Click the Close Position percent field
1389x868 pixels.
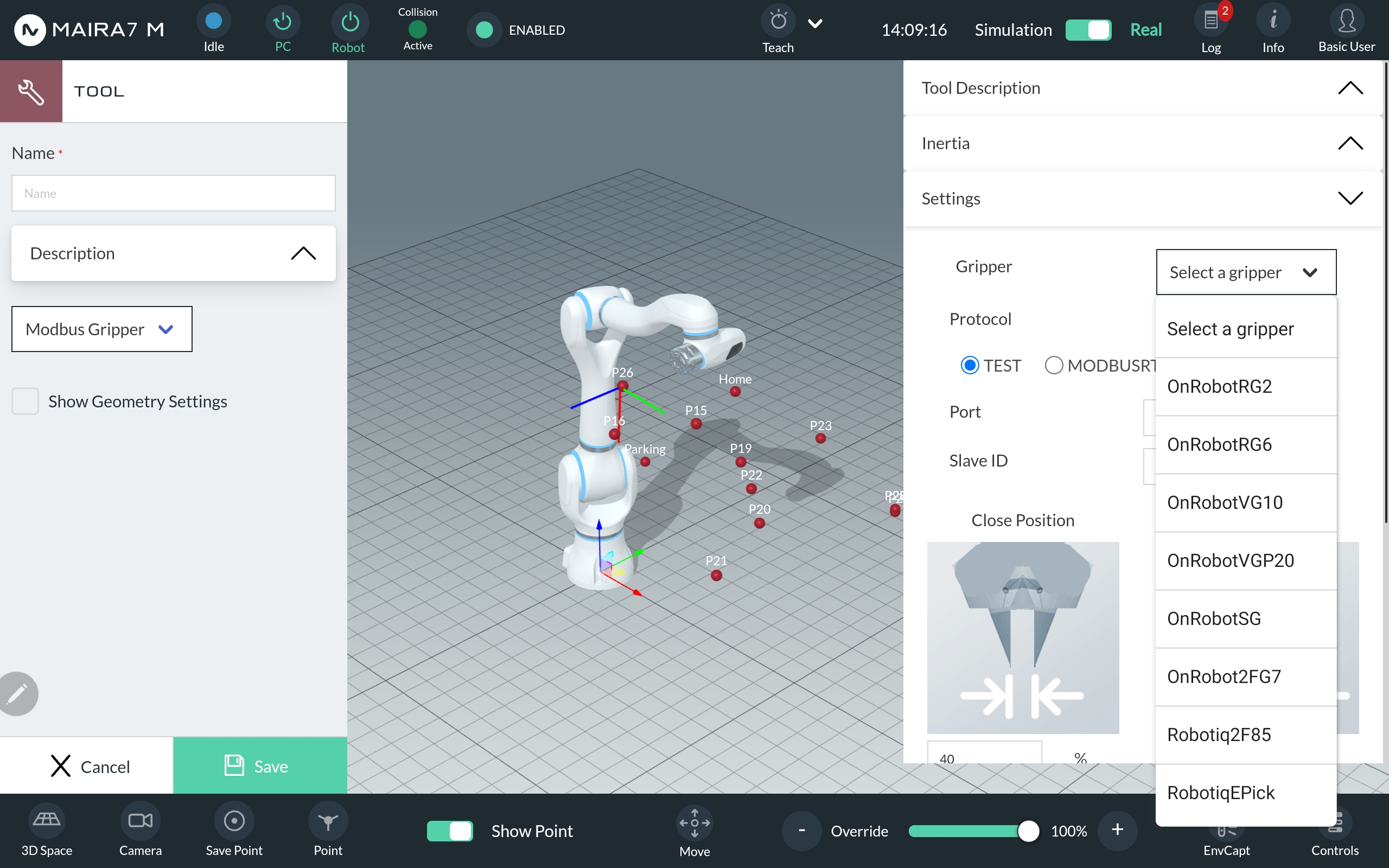984,753
